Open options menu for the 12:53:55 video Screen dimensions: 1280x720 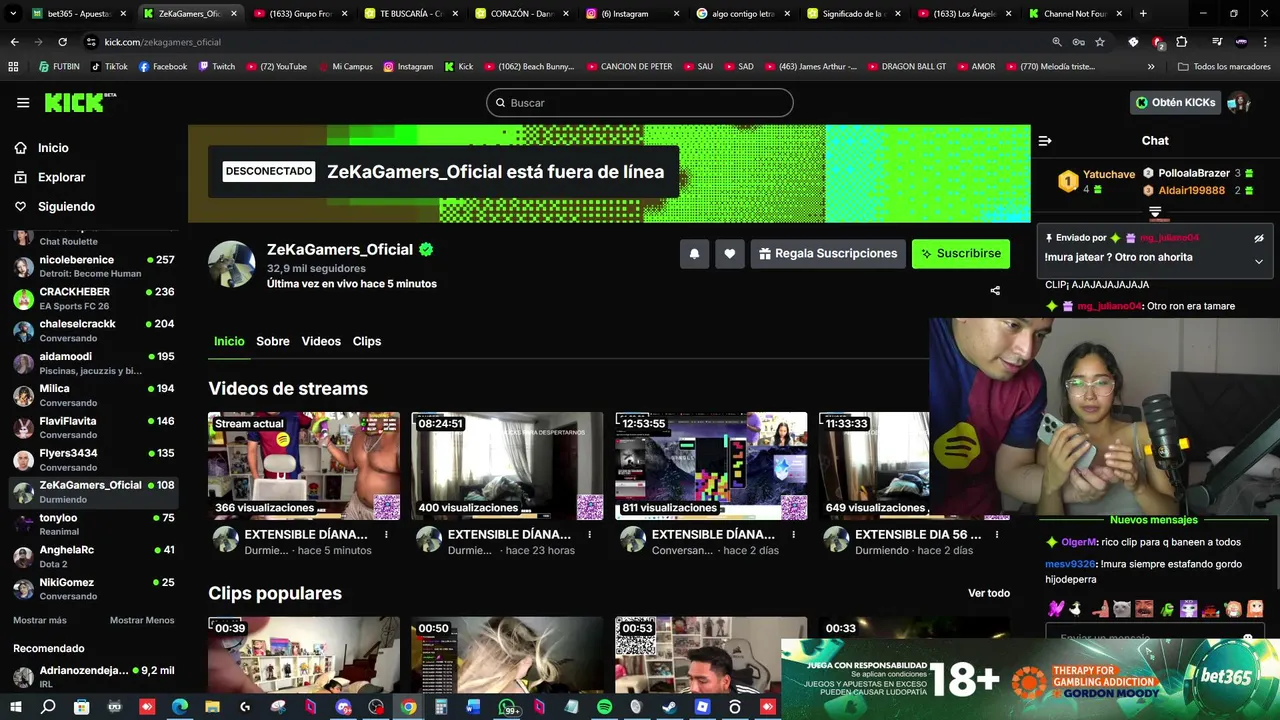pyautogui.click(x=793, y=535)
